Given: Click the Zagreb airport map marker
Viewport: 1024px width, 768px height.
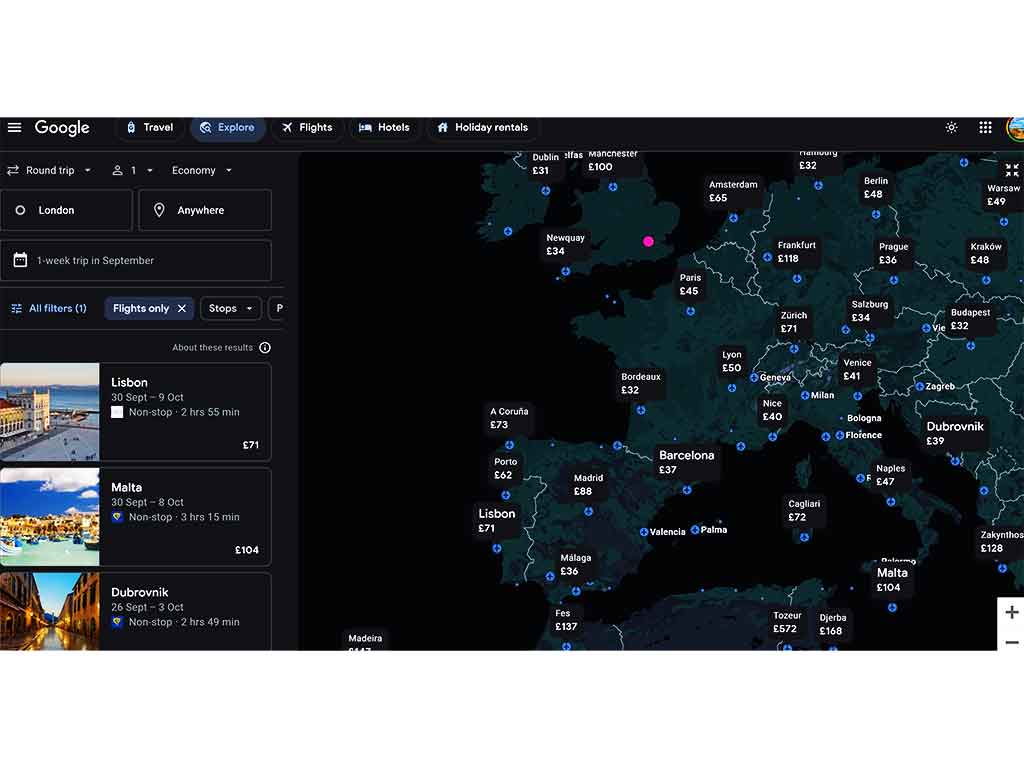Looking at the screenshot, I should point(920,386).
